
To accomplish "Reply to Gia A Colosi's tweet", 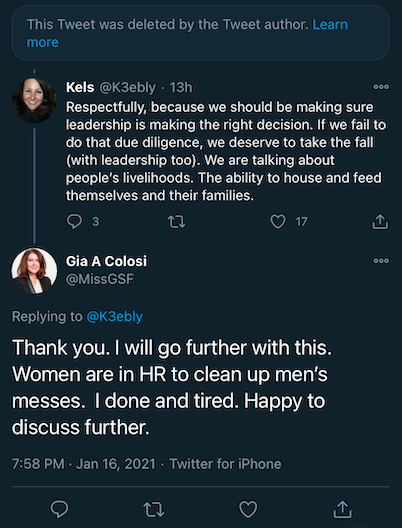I will coord(59,508).
